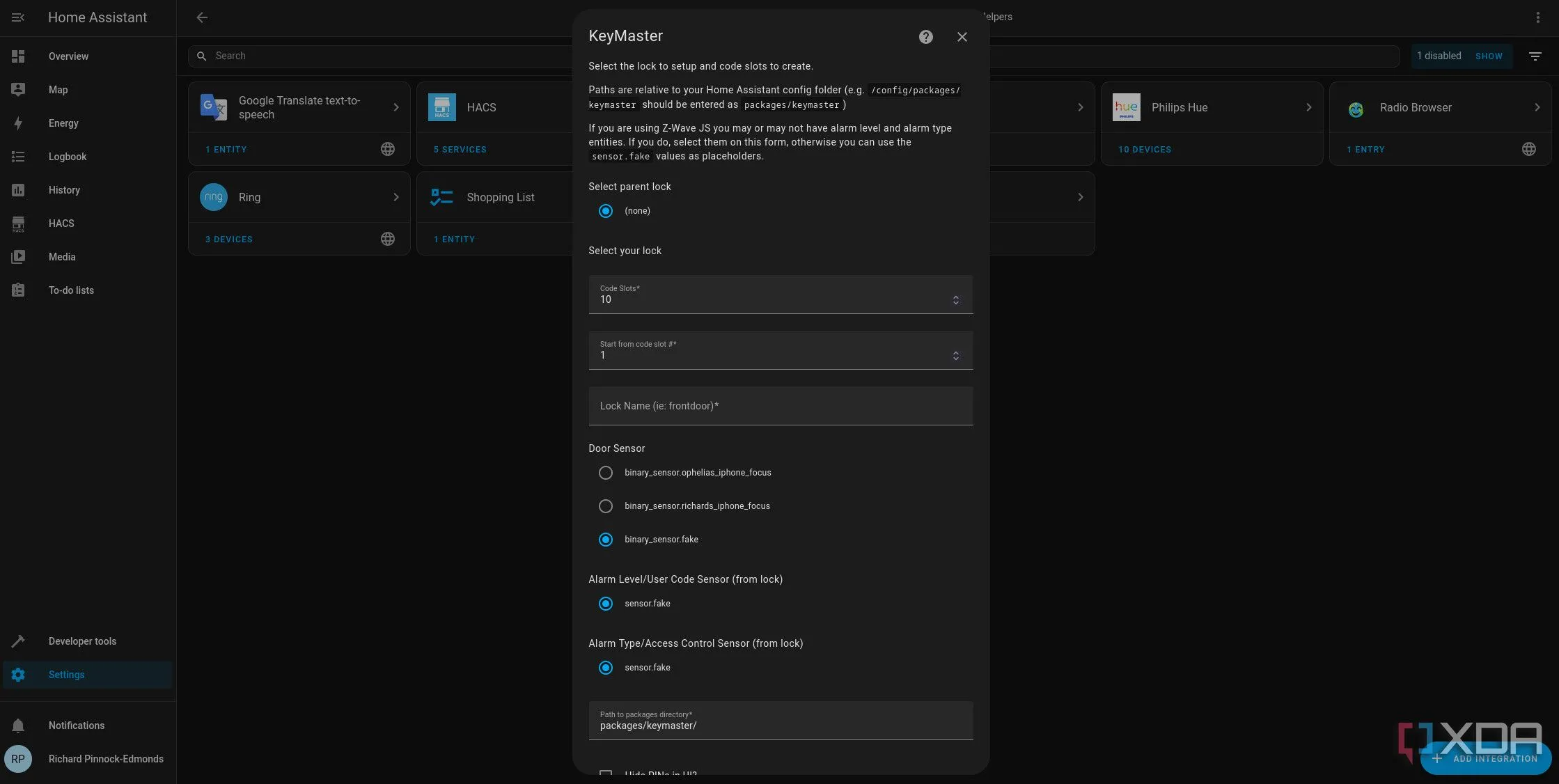Expand Google Translate text-to-speech chevron
The image size is (1559, 784).
click(x=395, y=107)
